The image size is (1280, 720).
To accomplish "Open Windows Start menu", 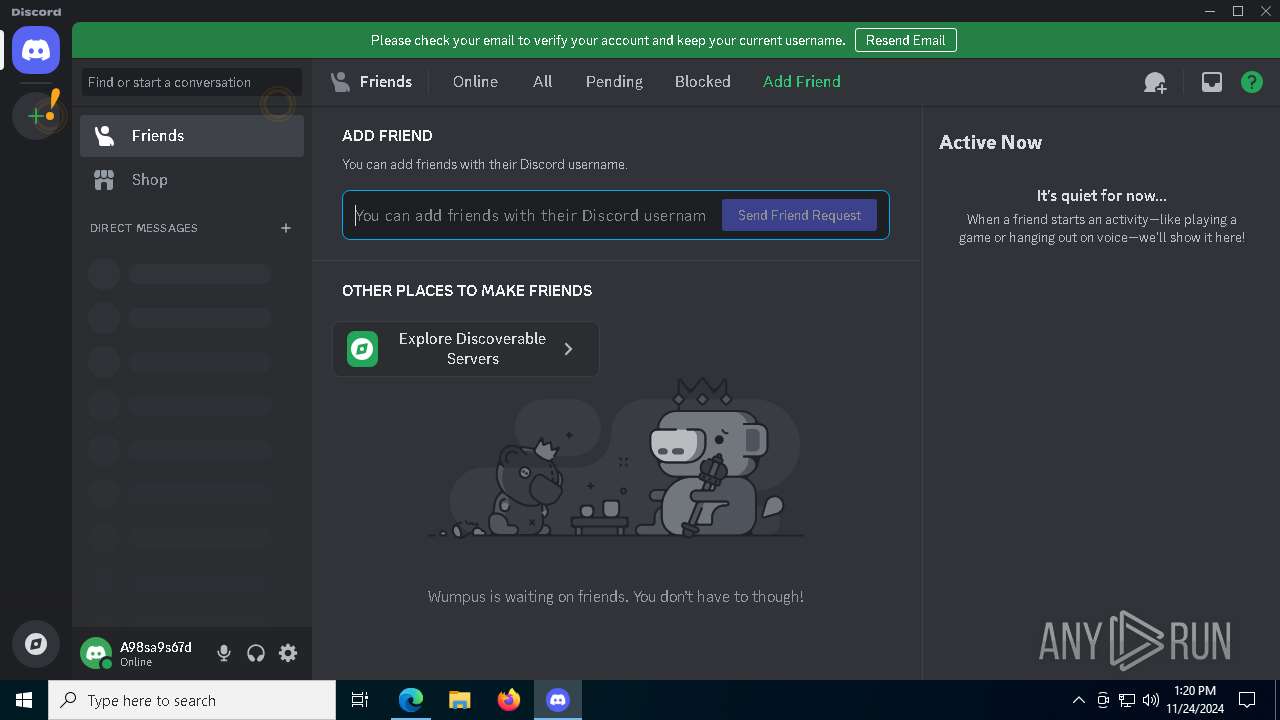I will click(x=24, y=700).
